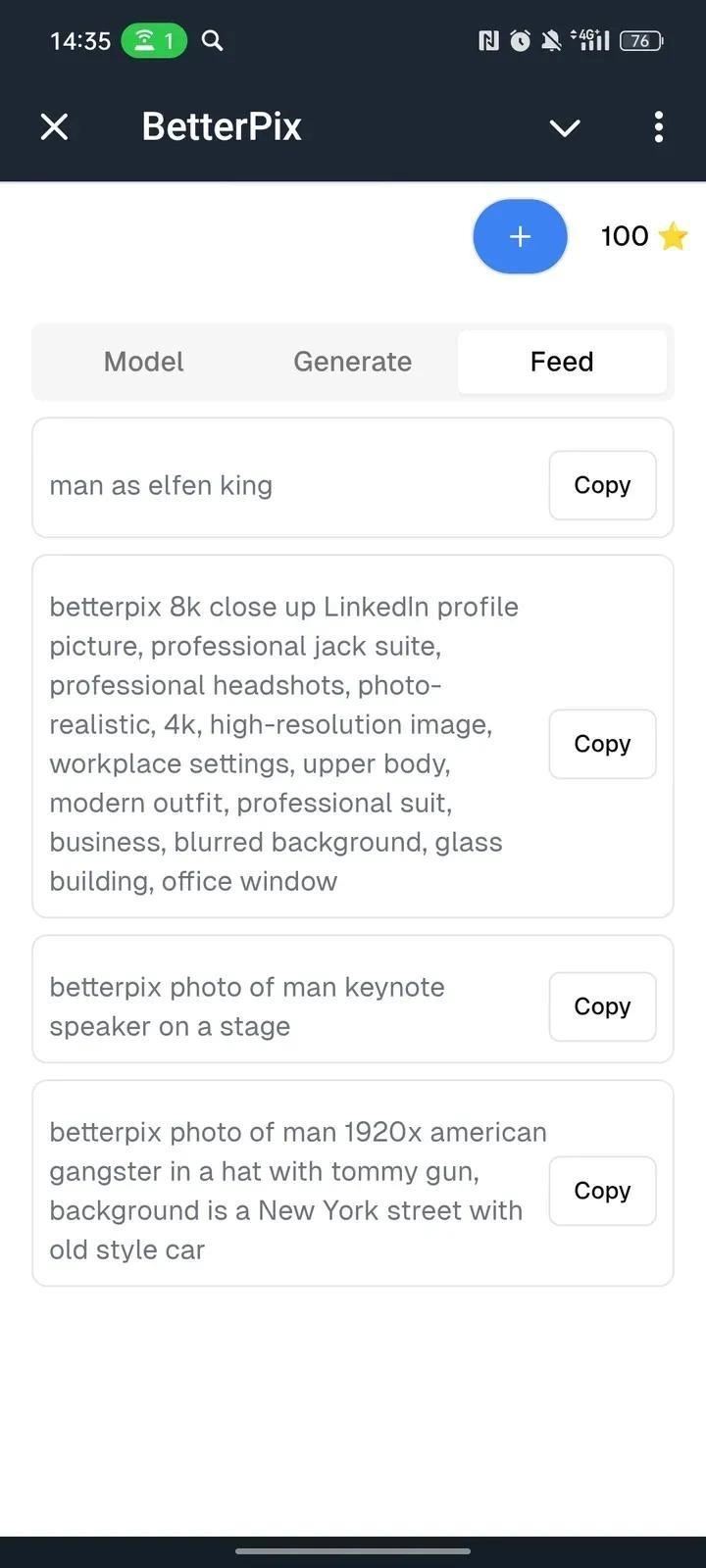Tap the gold star credits icon
The width and height of the screenshot is (706, 1568).
click(x=674, y=236)
